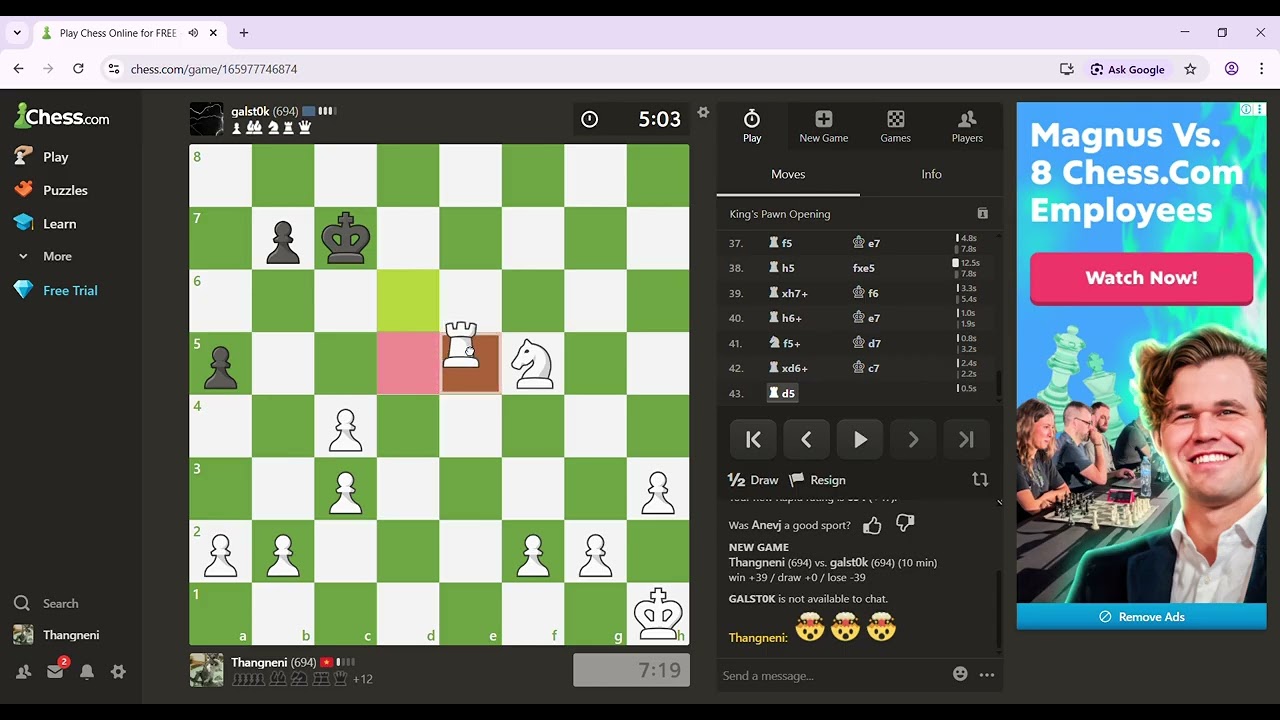Select move fxe5 in the move list
This screenshot has height=720, width=1280.
[x=864, y=268]
